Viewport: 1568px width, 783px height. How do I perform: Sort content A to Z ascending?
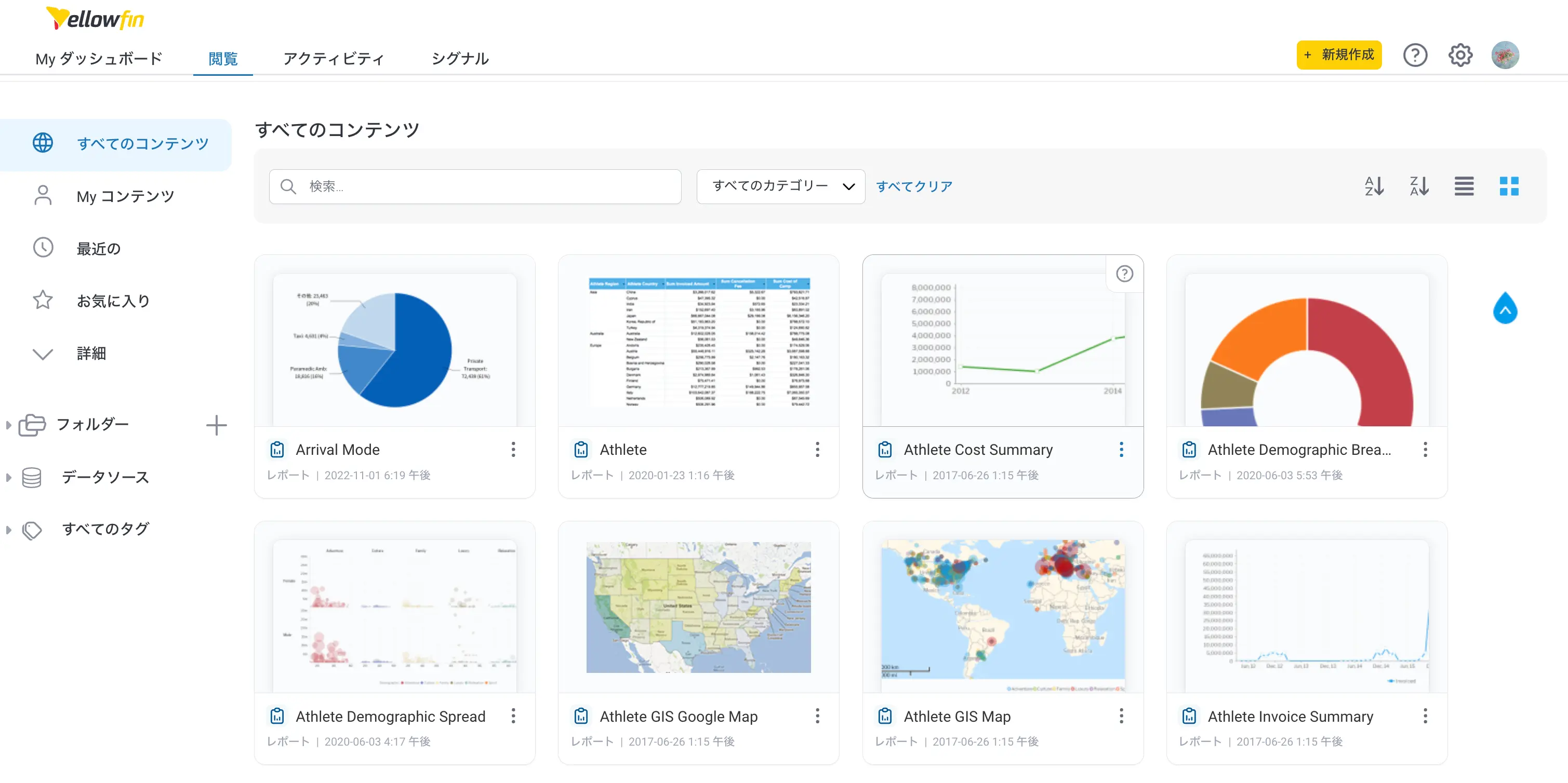pos(1374,186)
